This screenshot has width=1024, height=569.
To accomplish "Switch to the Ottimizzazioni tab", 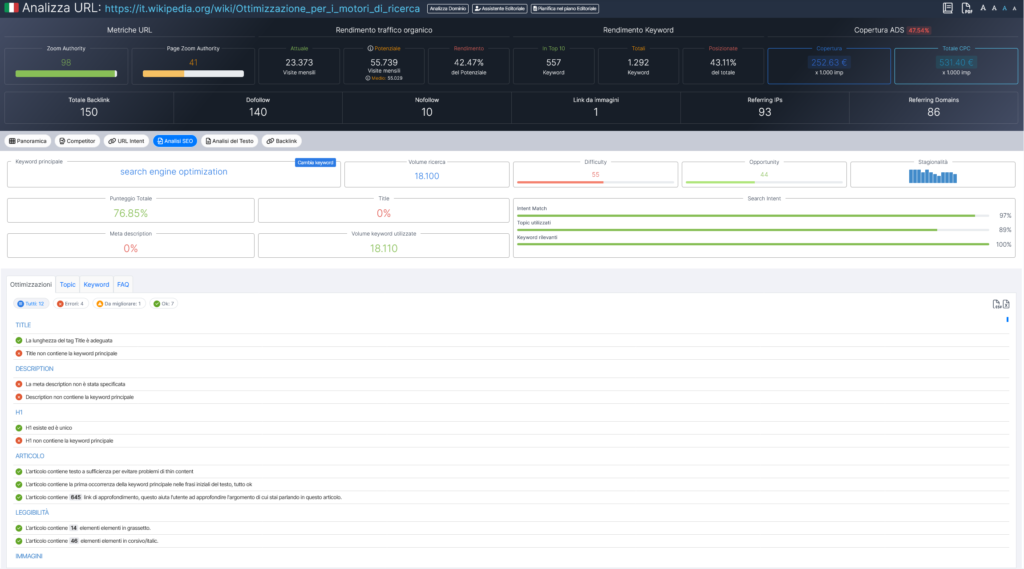I will (31, 284).
